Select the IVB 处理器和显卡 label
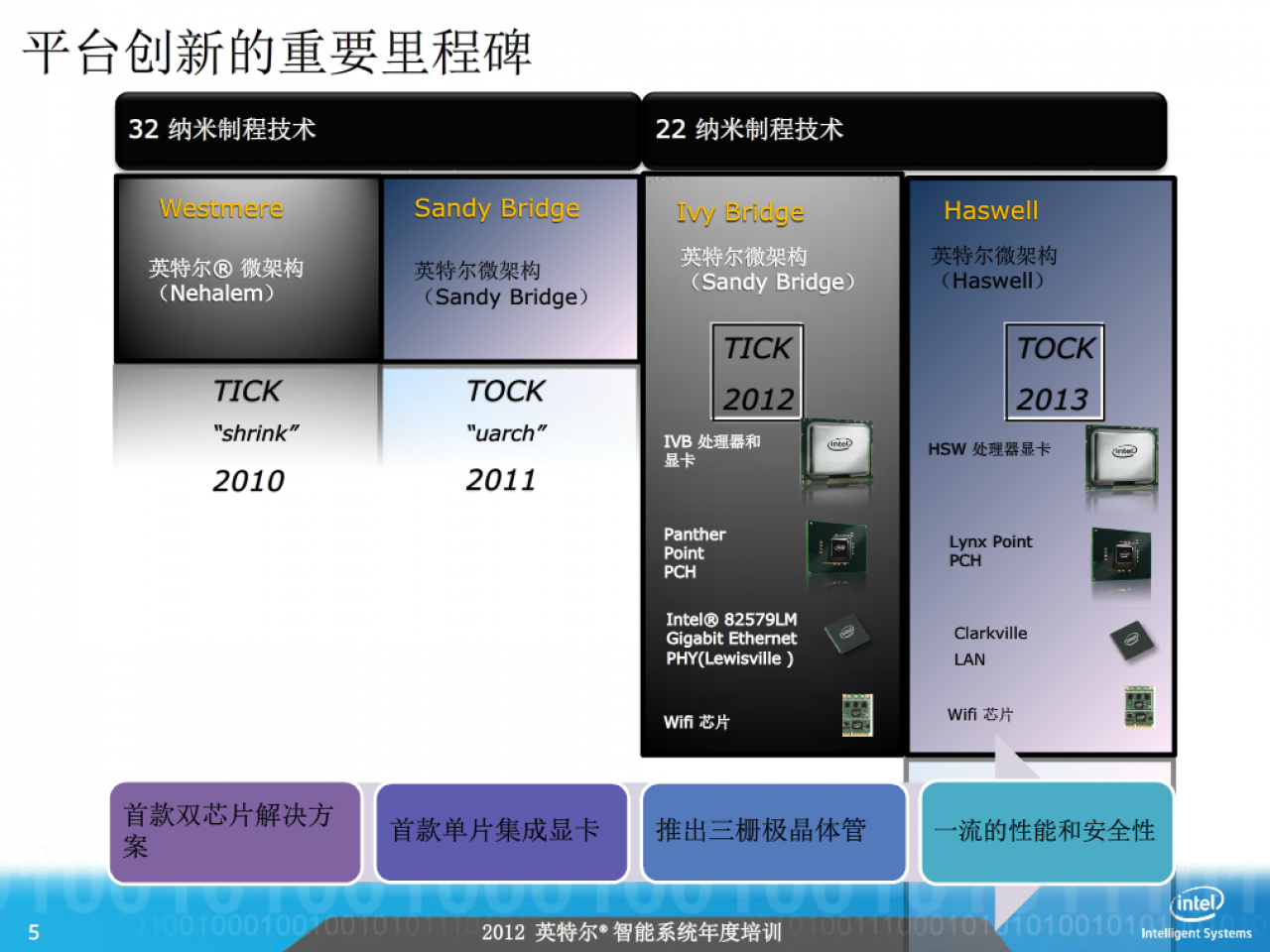The width and height of the screenshot is (1270, 952). [x=712, y=450]
